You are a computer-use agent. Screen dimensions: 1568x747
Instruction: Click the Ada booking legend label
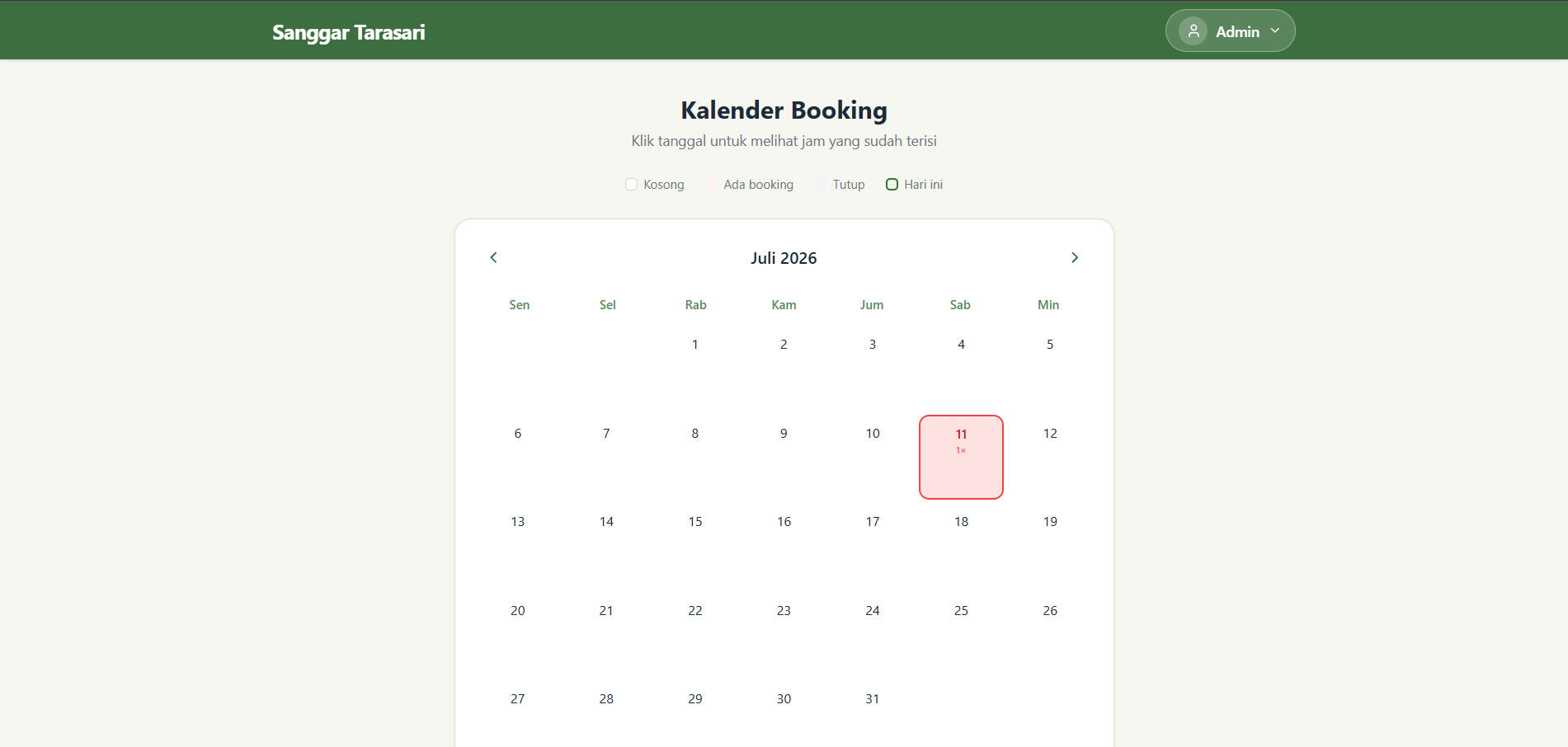pos(758,185)
